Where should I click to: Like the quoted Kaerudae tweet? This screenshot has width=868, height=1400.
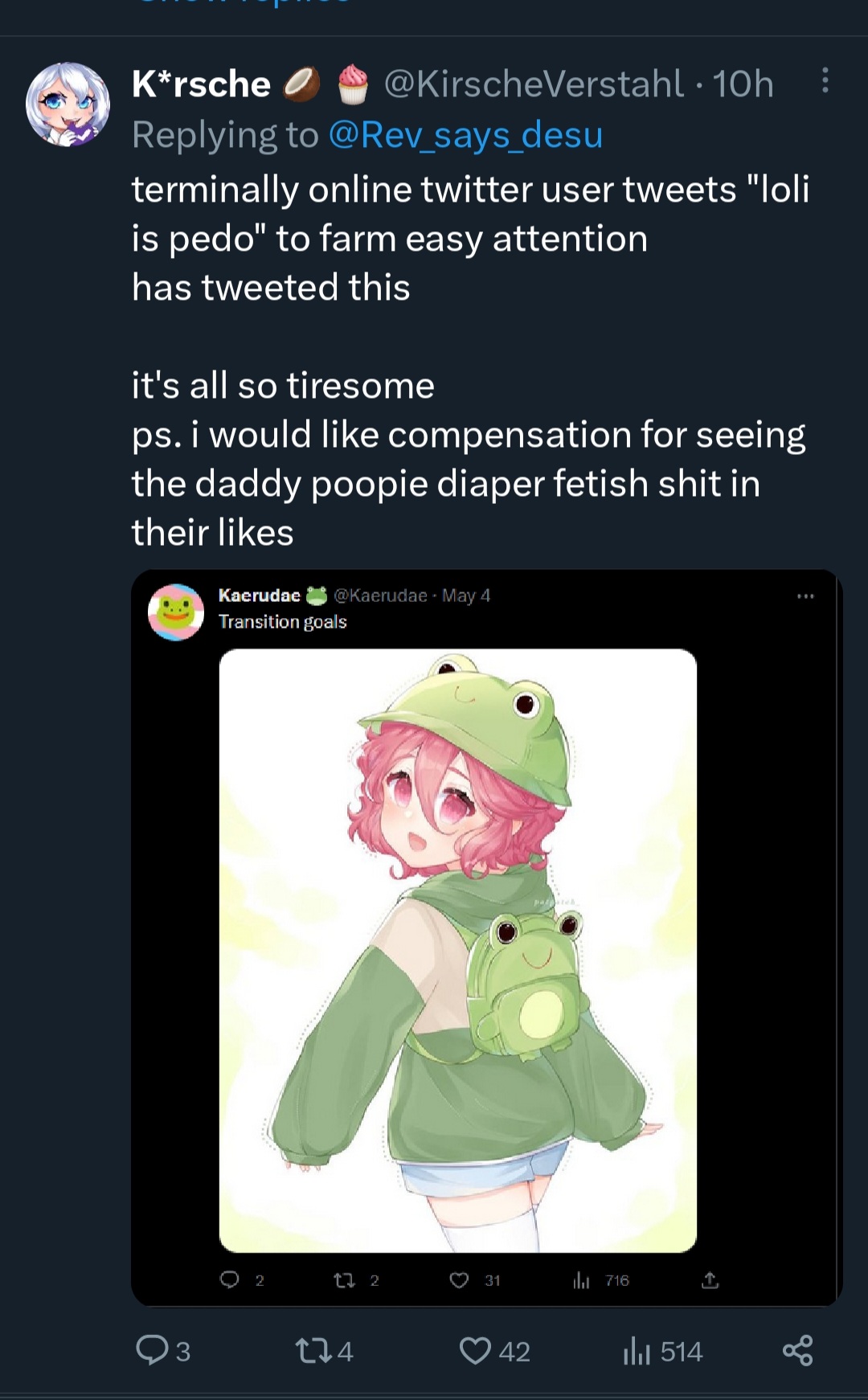[474, 1279]
